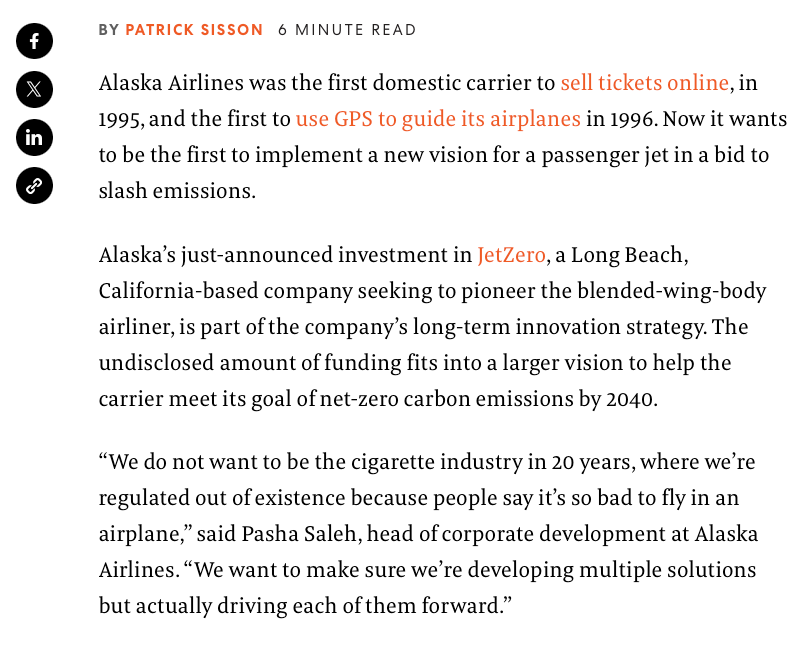Click the year "1995" in first paragraph
Viewport: 806px width, 649px height.
(x=120, y=119)
